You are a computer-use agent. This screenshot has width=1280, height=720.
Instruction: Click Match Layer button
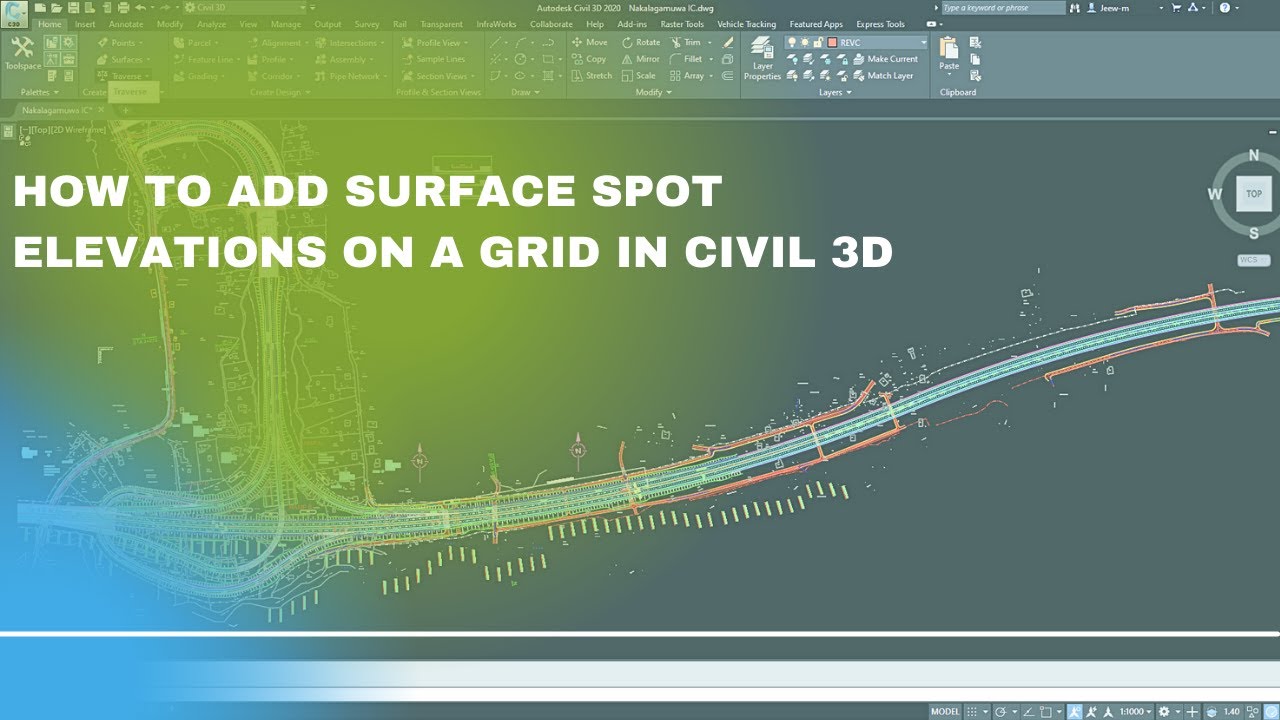pos(883,75)
